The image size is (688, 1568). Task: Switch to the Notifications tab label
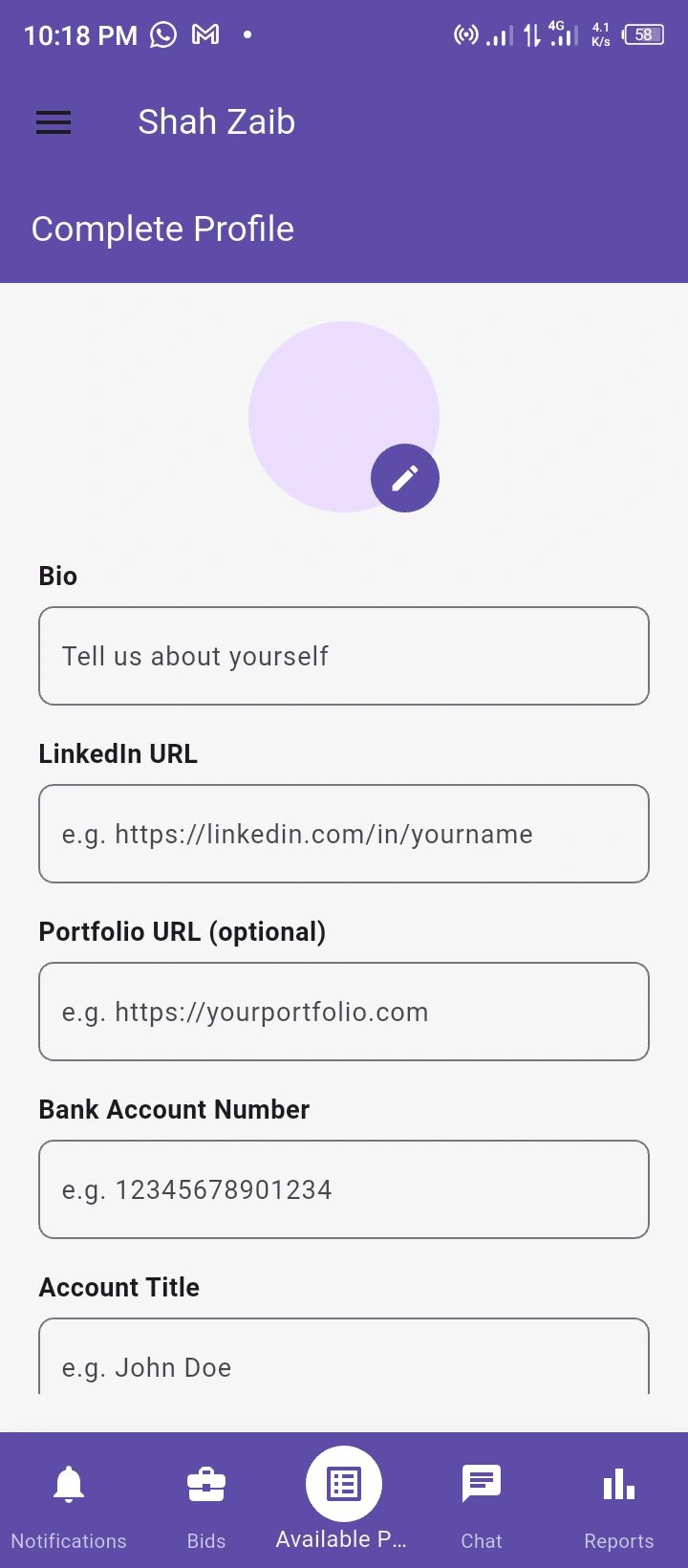pos(69,1541)
